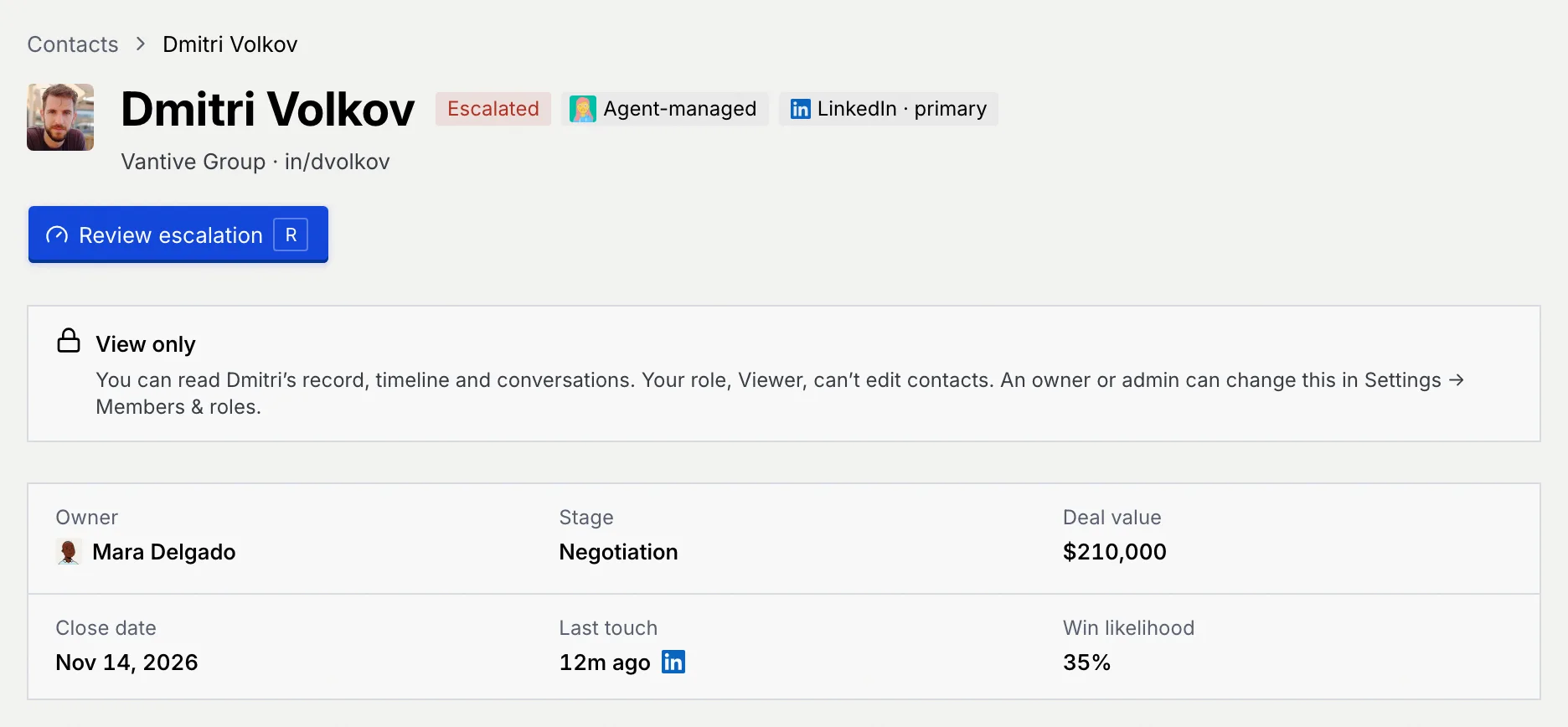Click the $210,000 deal value

tap(1115, 552)
